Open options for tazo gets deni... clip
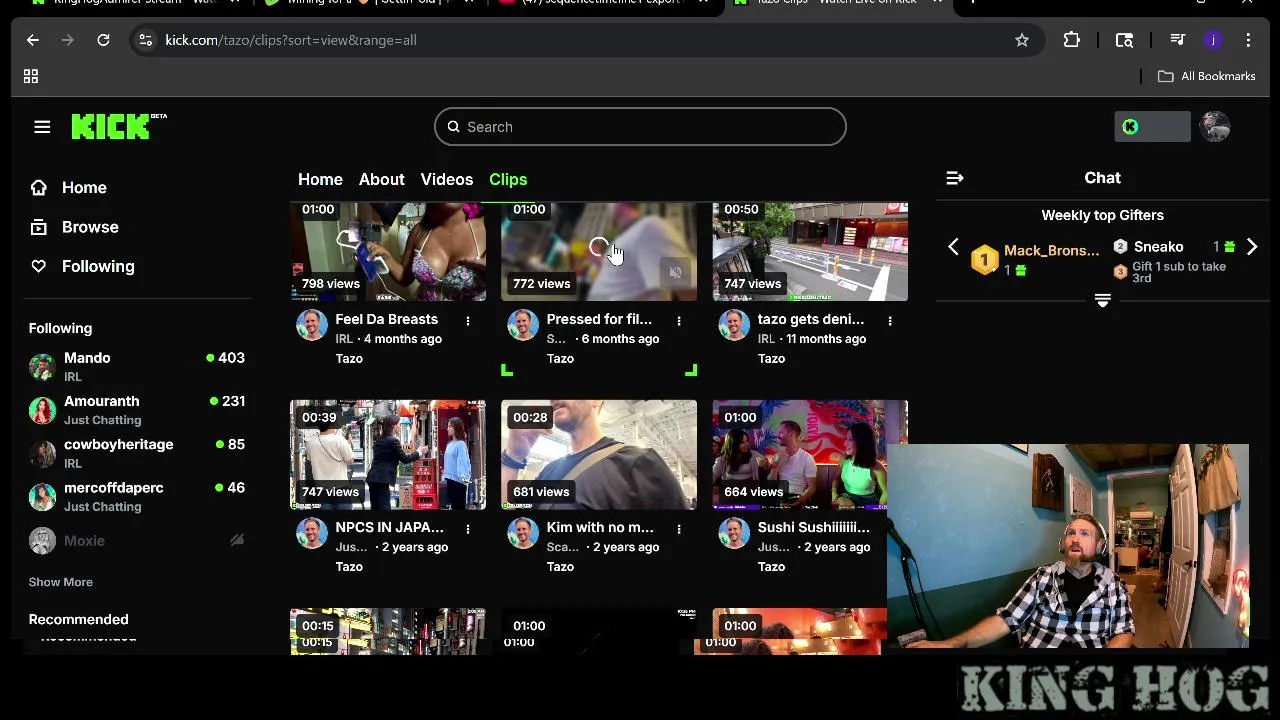Image resolution: width=1280 pixels, height=720 pixels. (x=890, y=320)
